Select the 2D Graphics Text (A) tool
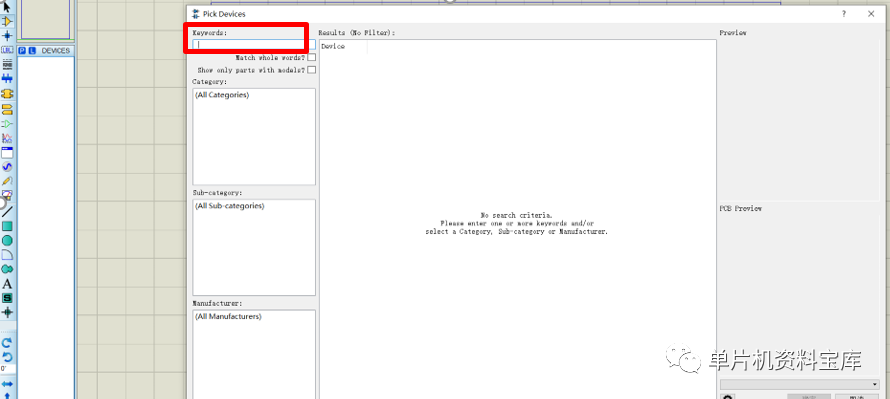 coord(7,284)
